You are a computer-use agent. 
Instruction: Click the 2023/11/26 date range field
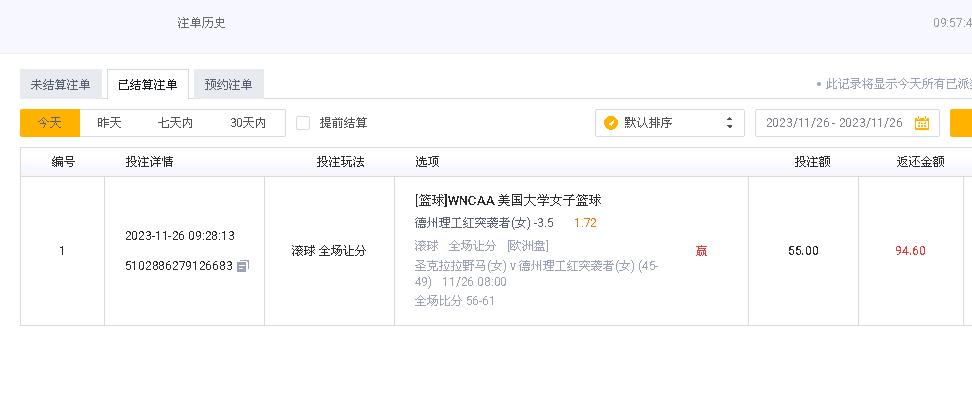(x=834, y=123)
